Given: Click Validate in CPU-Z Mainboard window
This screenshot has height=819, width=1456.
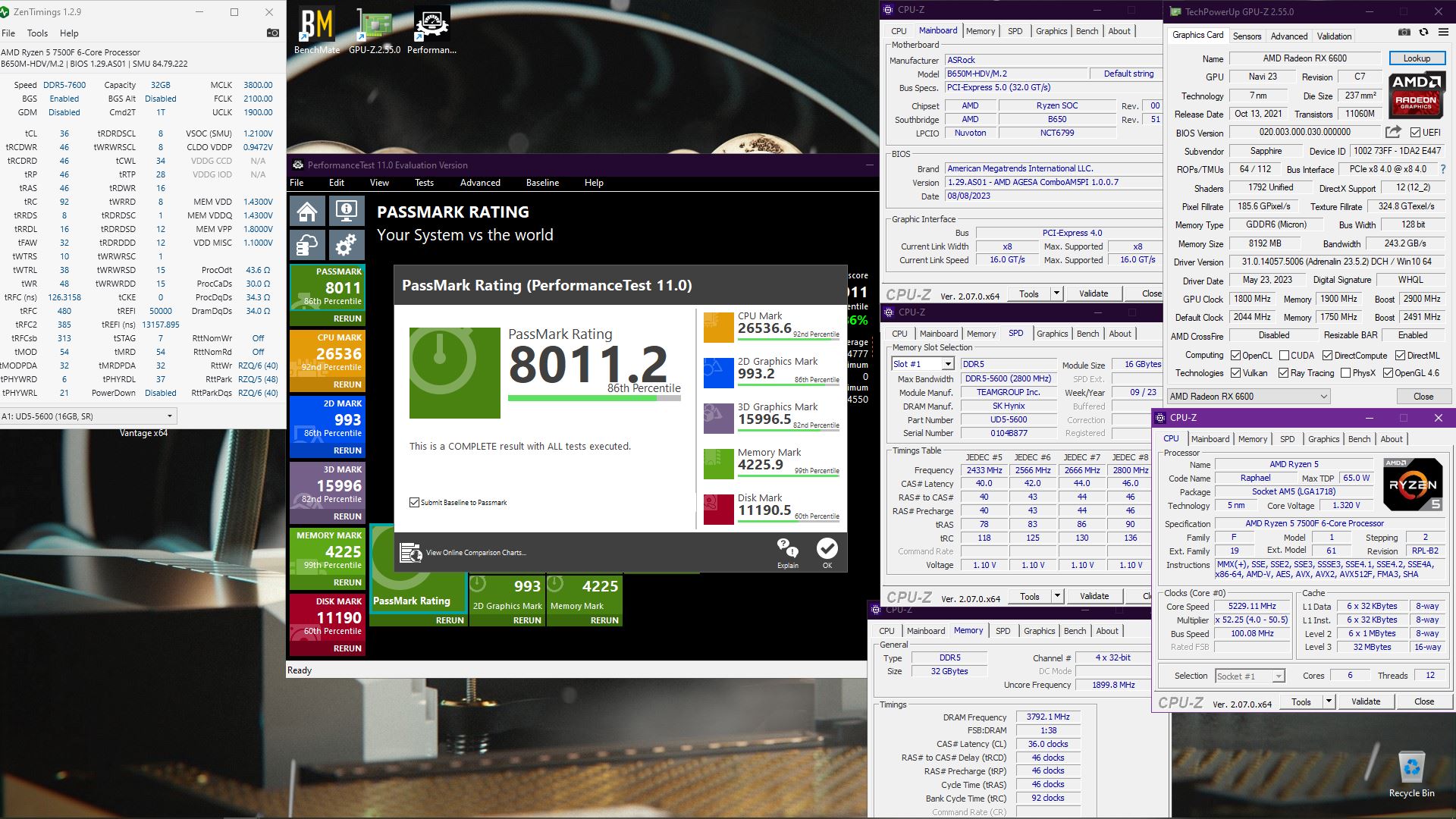Looking at the screenshot, I should (1094, 293).
